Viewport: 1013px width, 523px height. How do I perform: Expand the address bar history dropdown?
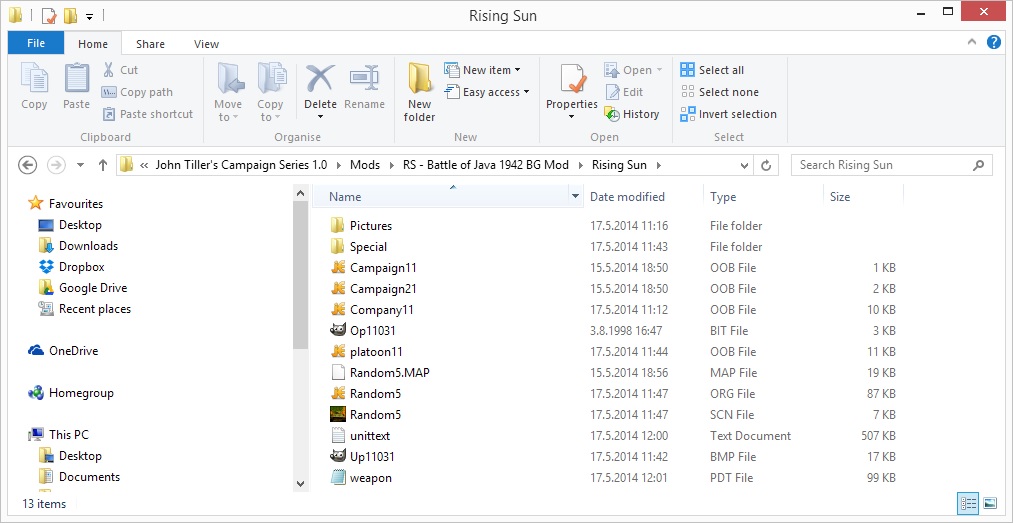point(746,165)
